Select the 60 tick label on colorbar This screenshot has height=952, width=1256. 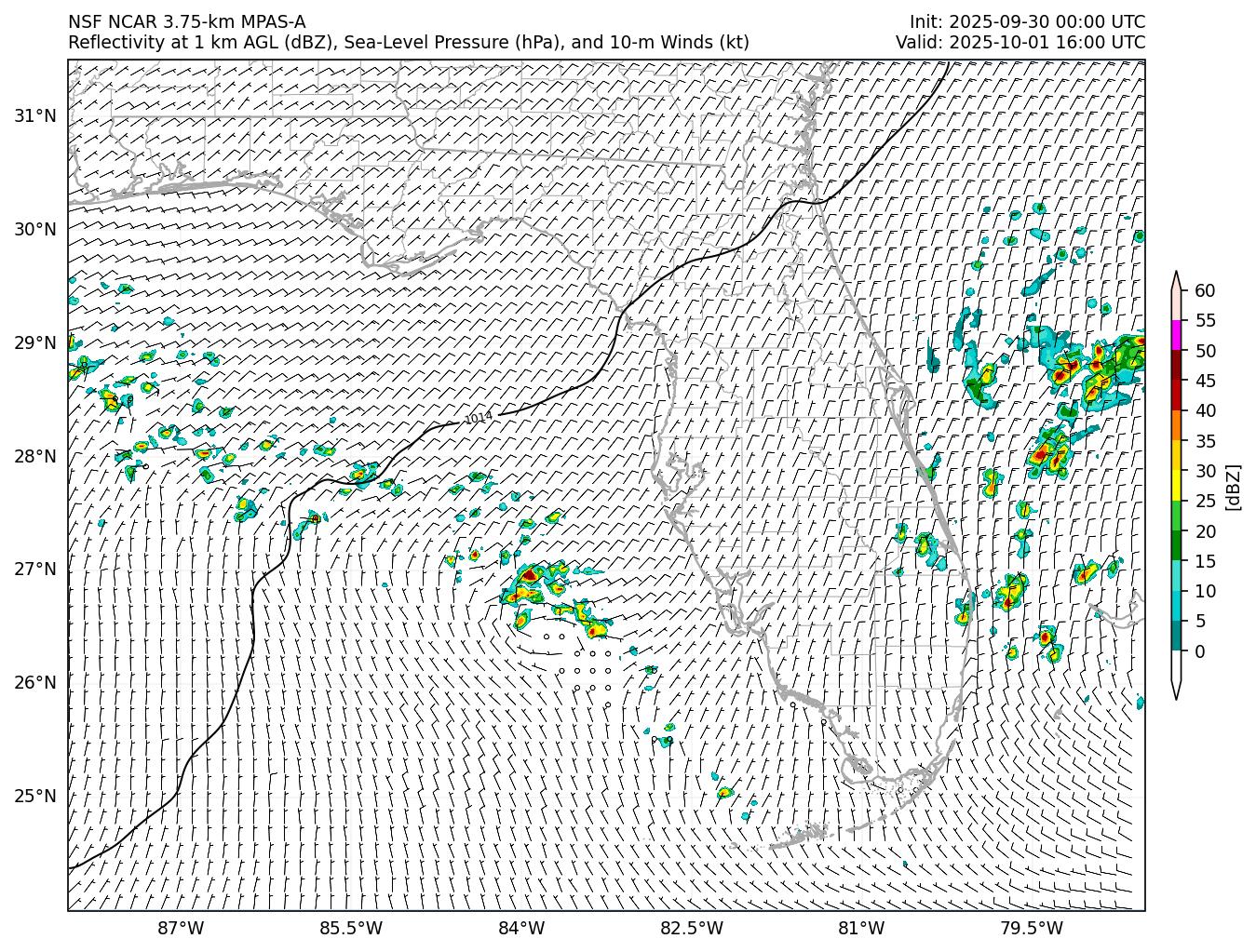pos(1204,291)
